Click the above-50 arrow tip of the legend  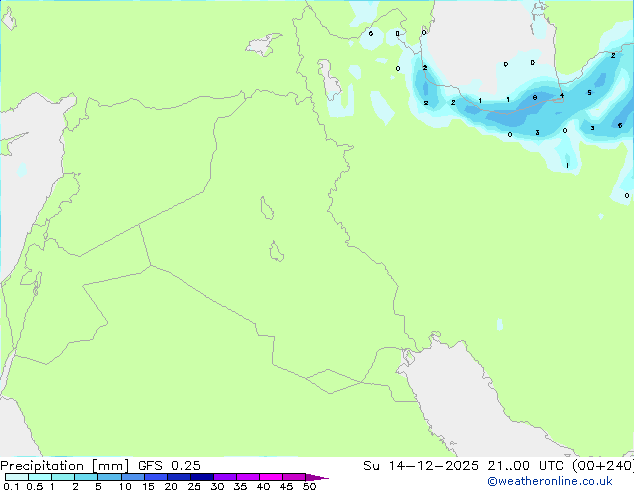[x=317, y=477]
